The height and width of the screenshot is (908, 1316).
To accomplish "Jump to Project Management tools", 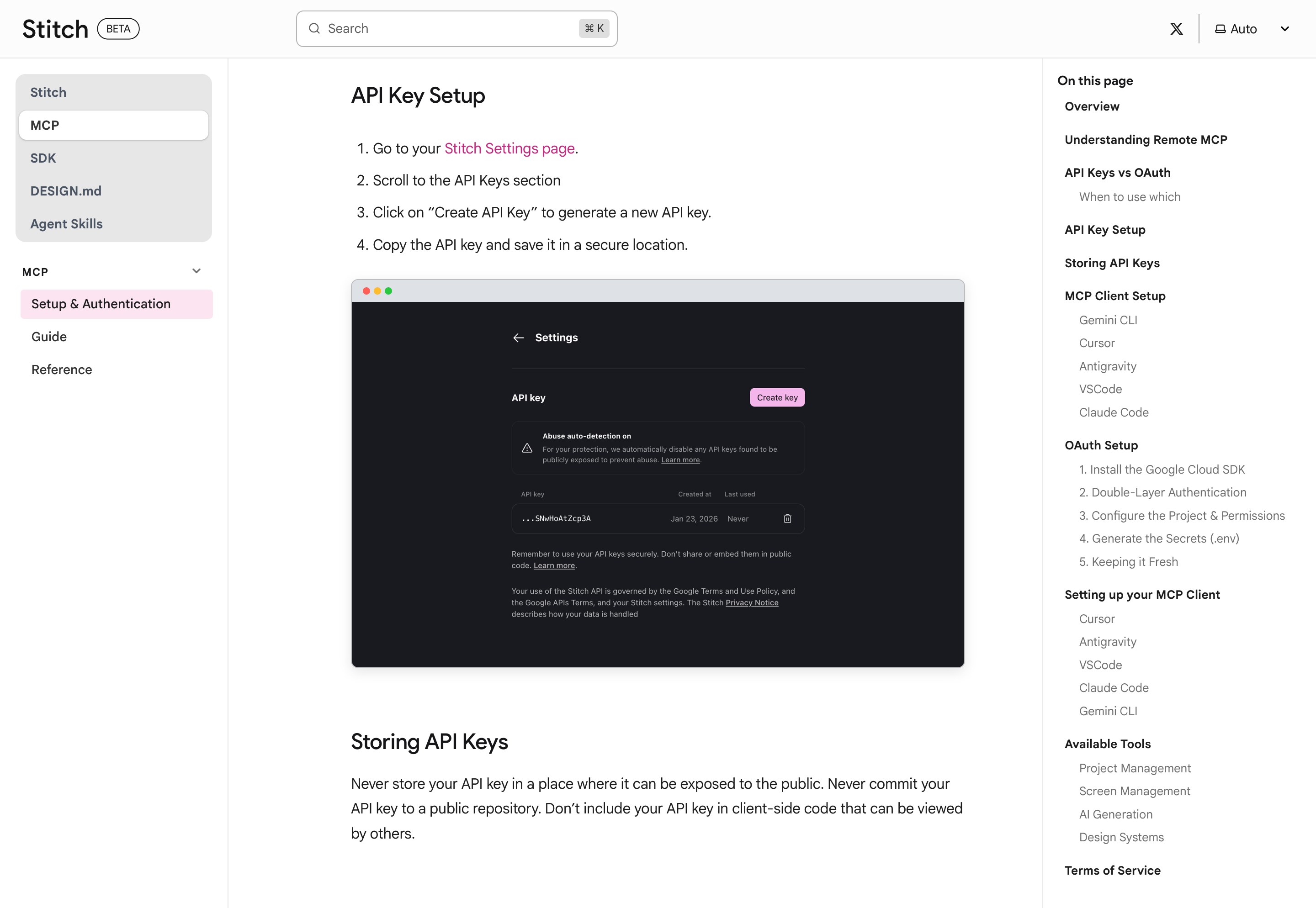I will pyautogui.click(x=1135, y=768).
